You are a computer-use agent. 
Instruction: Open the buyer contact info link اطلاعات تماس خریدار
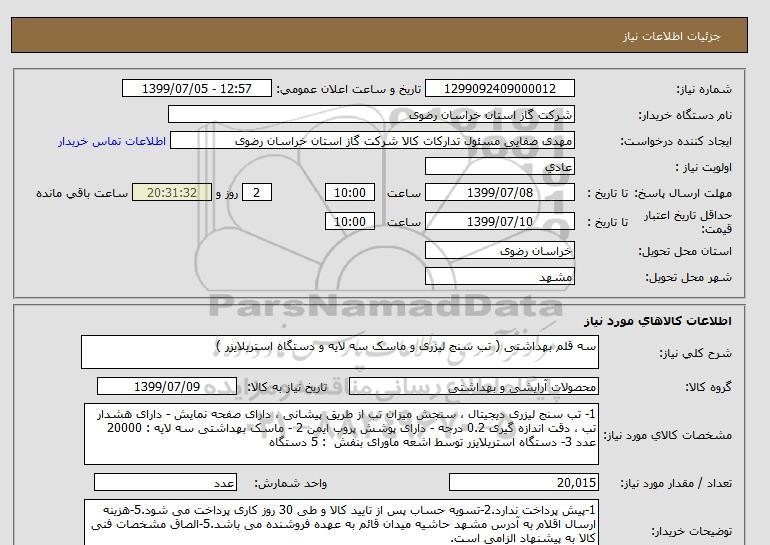112,141
